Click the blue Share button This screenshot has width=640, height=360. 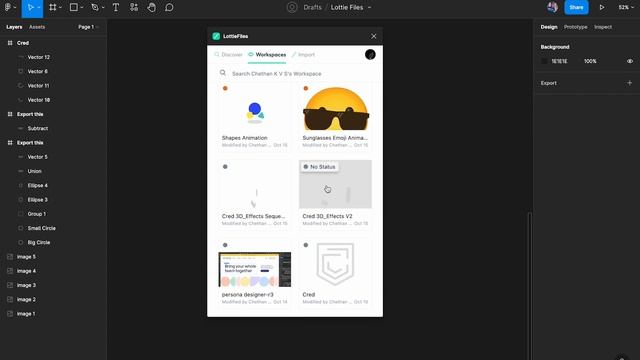[576, 7]
